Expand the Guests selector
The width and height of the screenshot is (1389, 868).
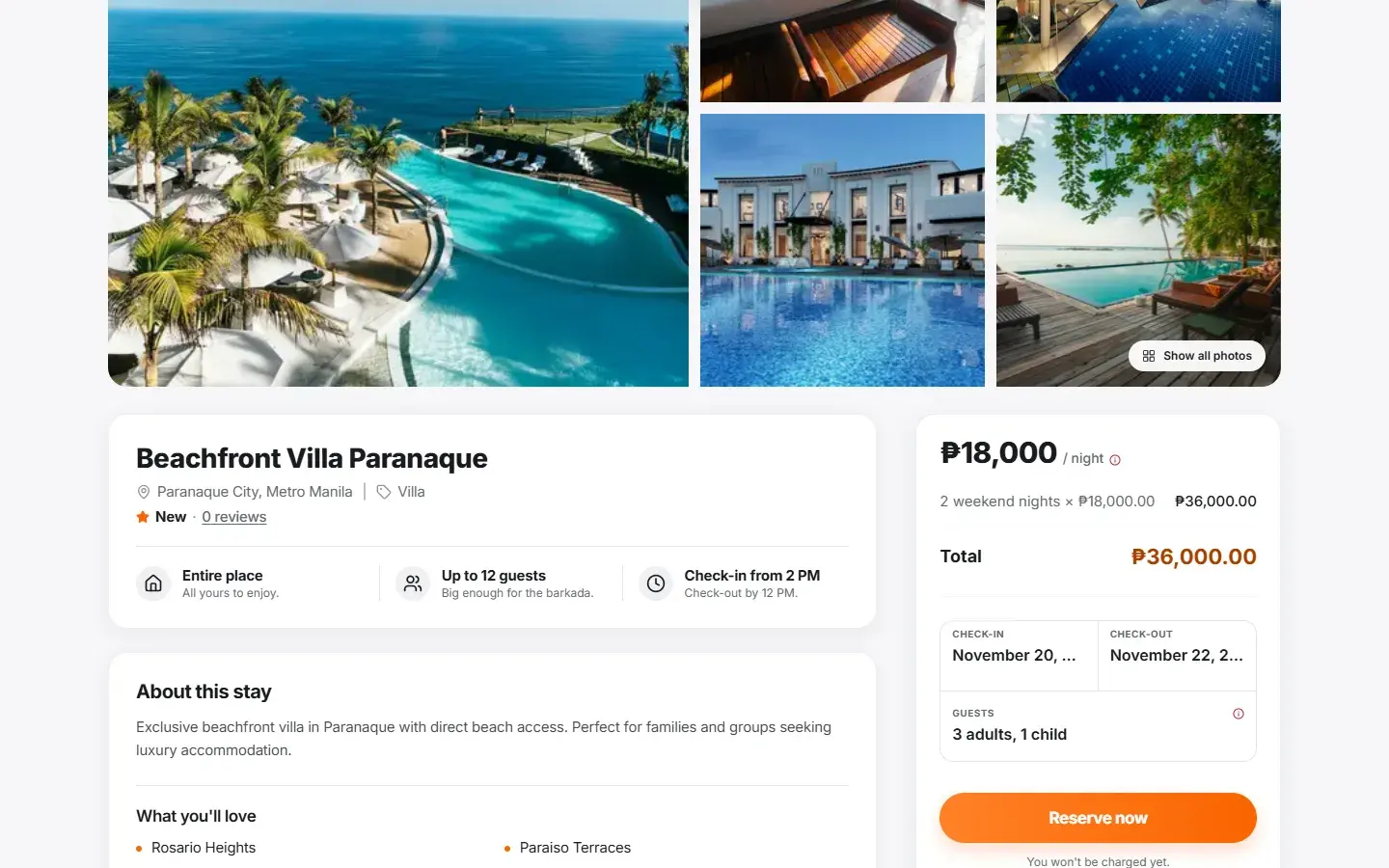coord(1098,726)
